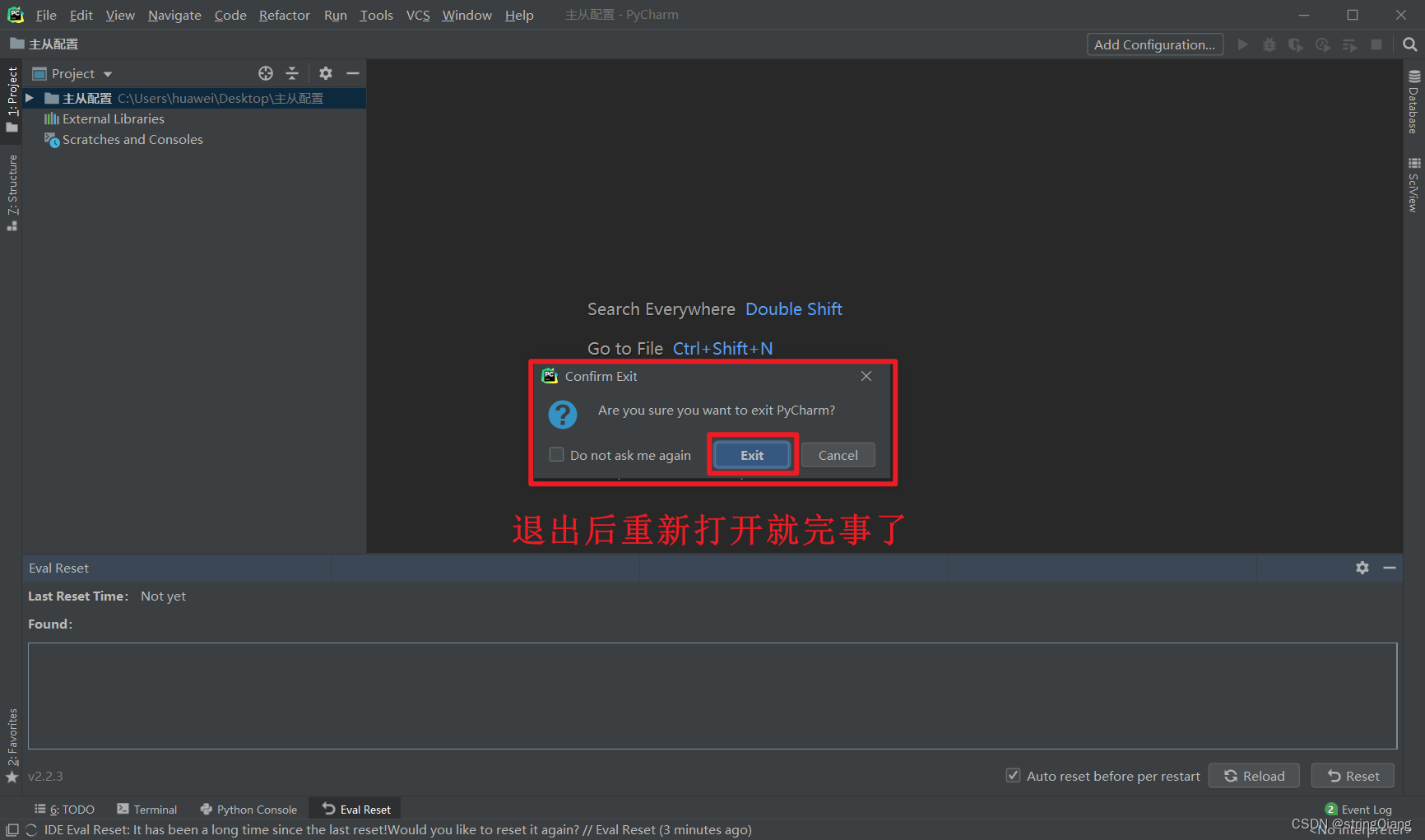Open Search Everywhere magnifier icon

1409,44
